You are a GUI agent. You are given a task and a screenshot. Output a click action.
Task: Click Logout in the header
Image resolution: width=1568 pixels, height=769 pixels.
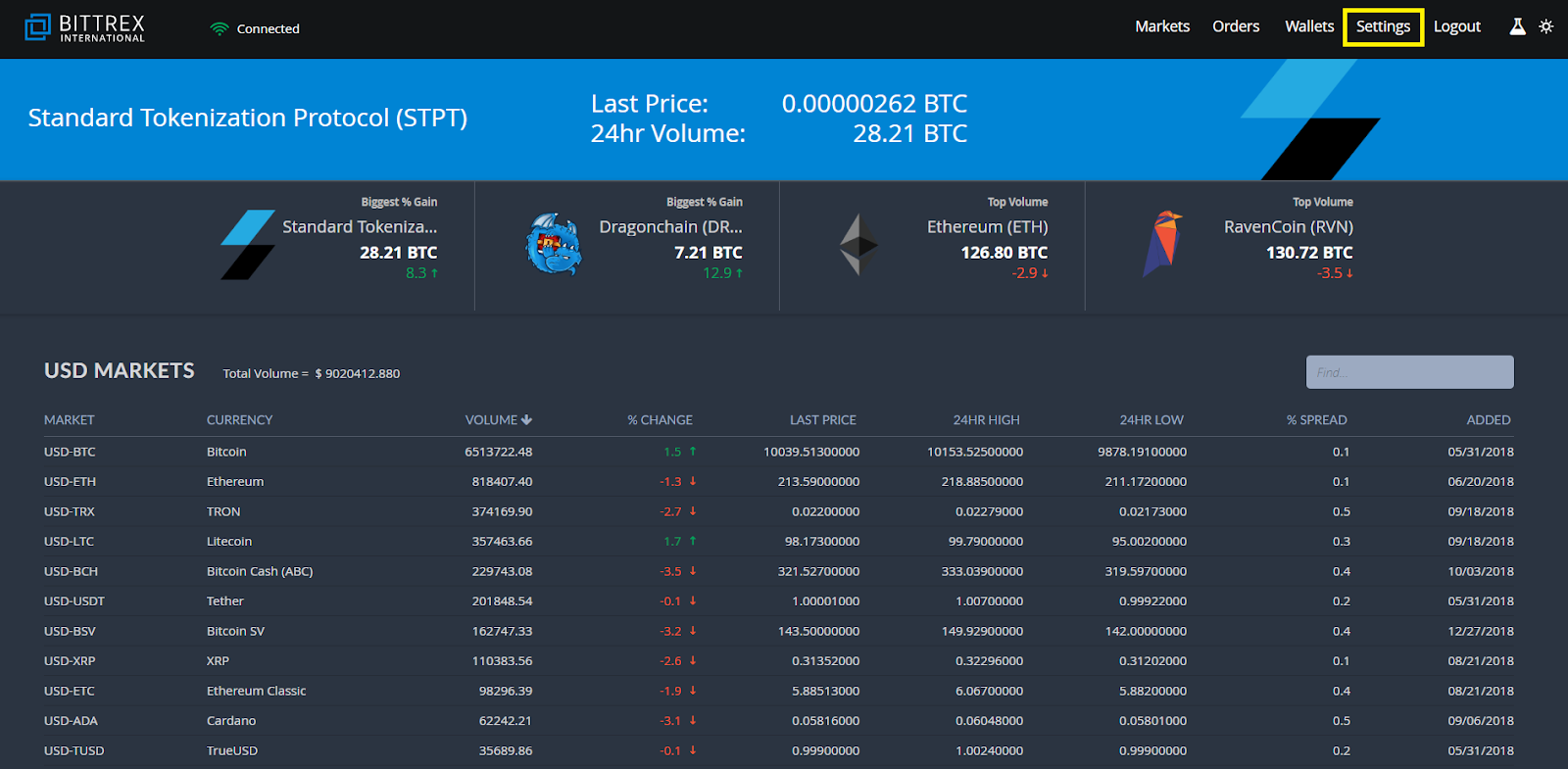pyautogui.click(x=1457, y=26)
